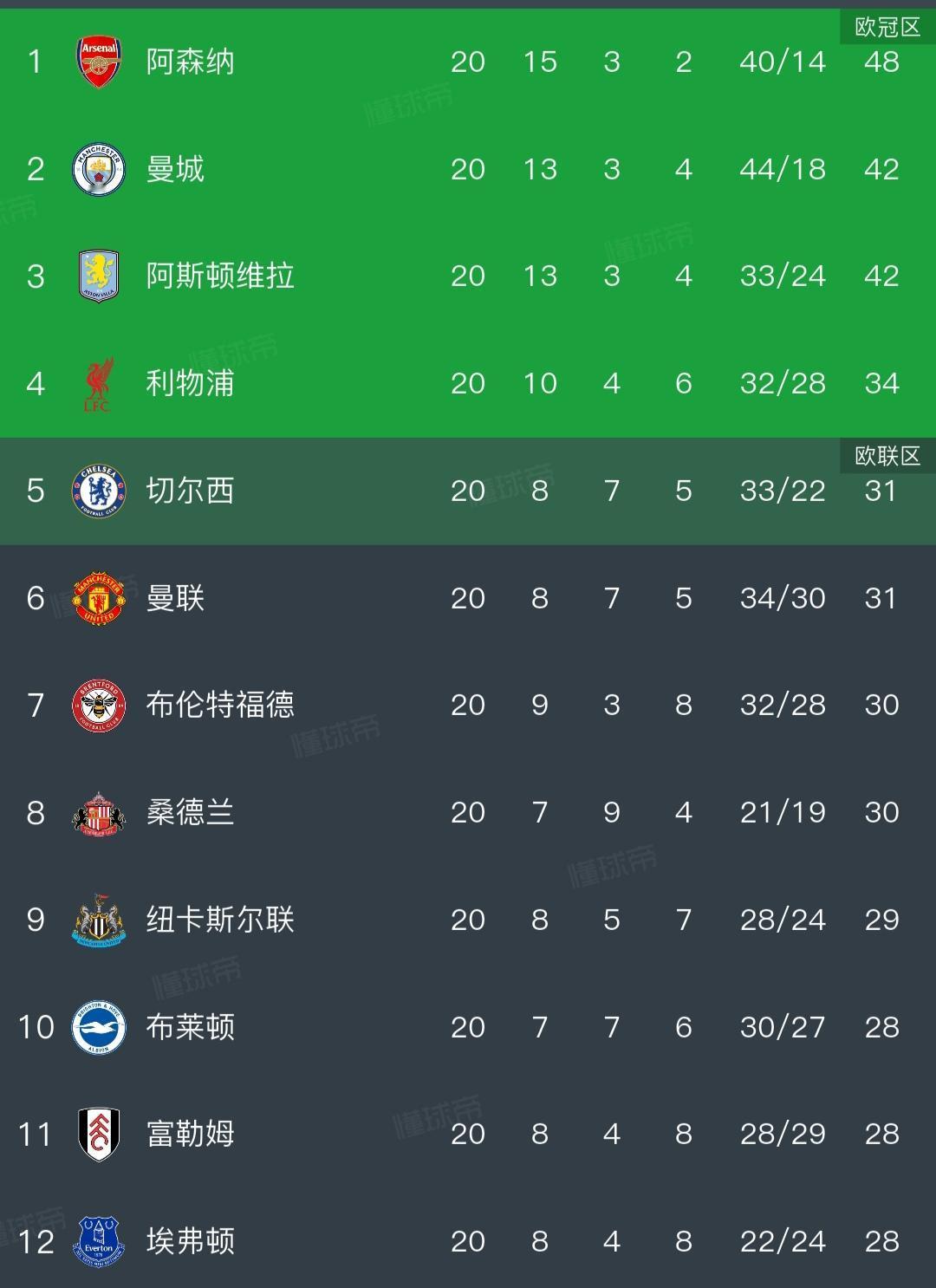This screenshot has height=1288, width=936.
Task: Open the Fulham club badge
Action: click(x=99, y=1135)
